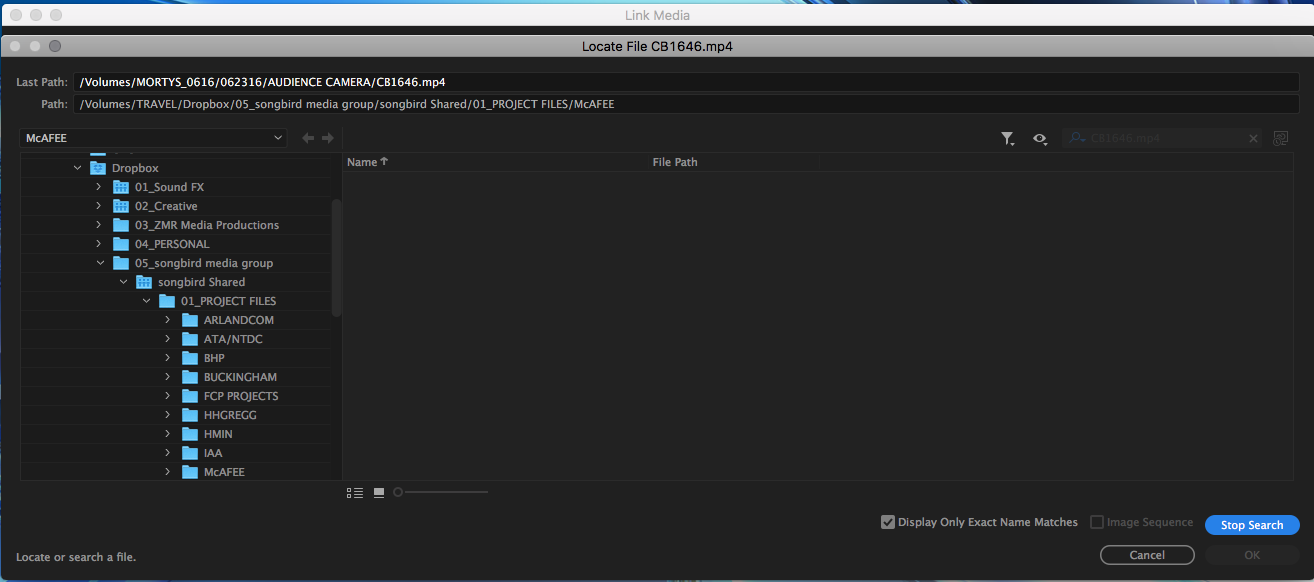Select the "FCP PROJECTS" tree row label
The width and height of the screenshot is (1314, 582).
[x=241, y=396]
